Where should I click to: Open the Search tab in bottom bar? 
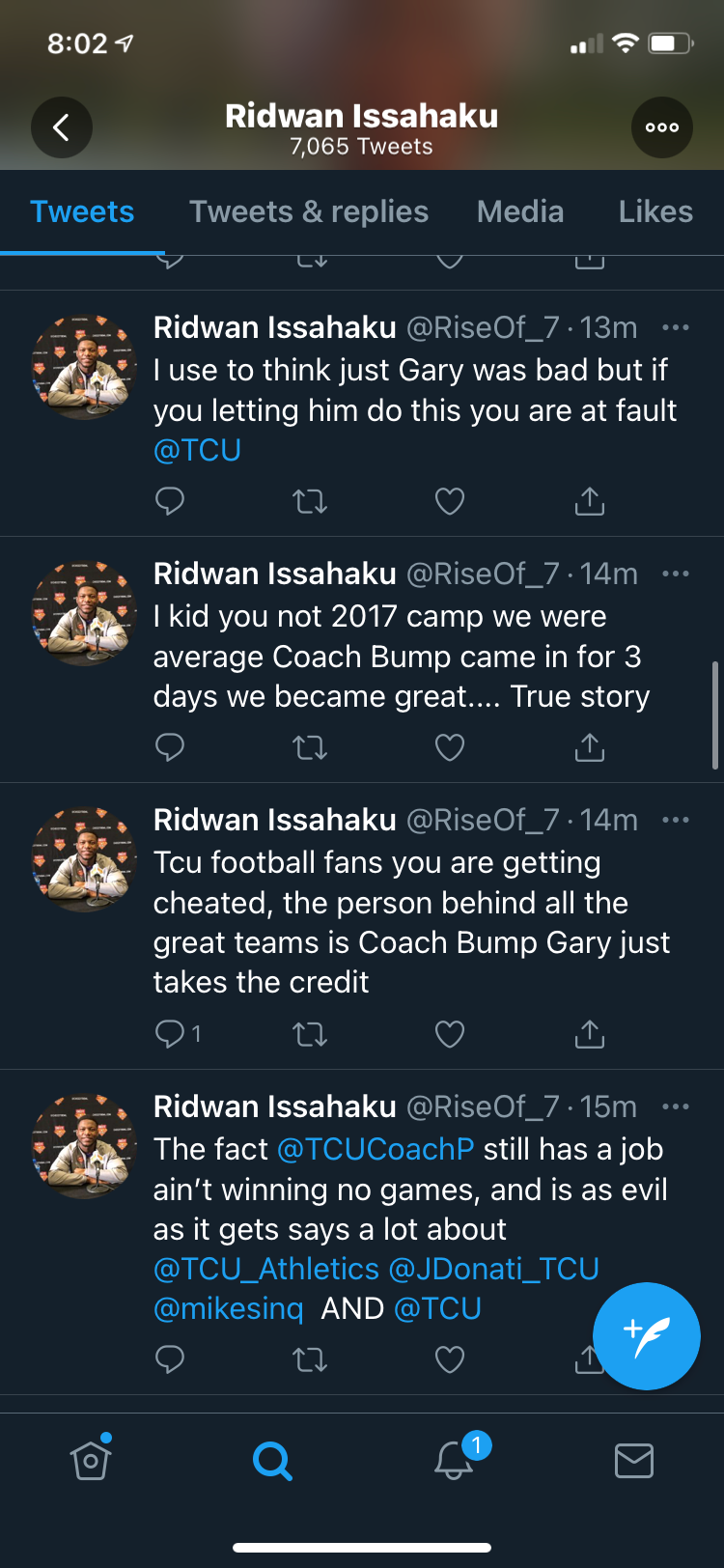click(x=272, y=1461)
